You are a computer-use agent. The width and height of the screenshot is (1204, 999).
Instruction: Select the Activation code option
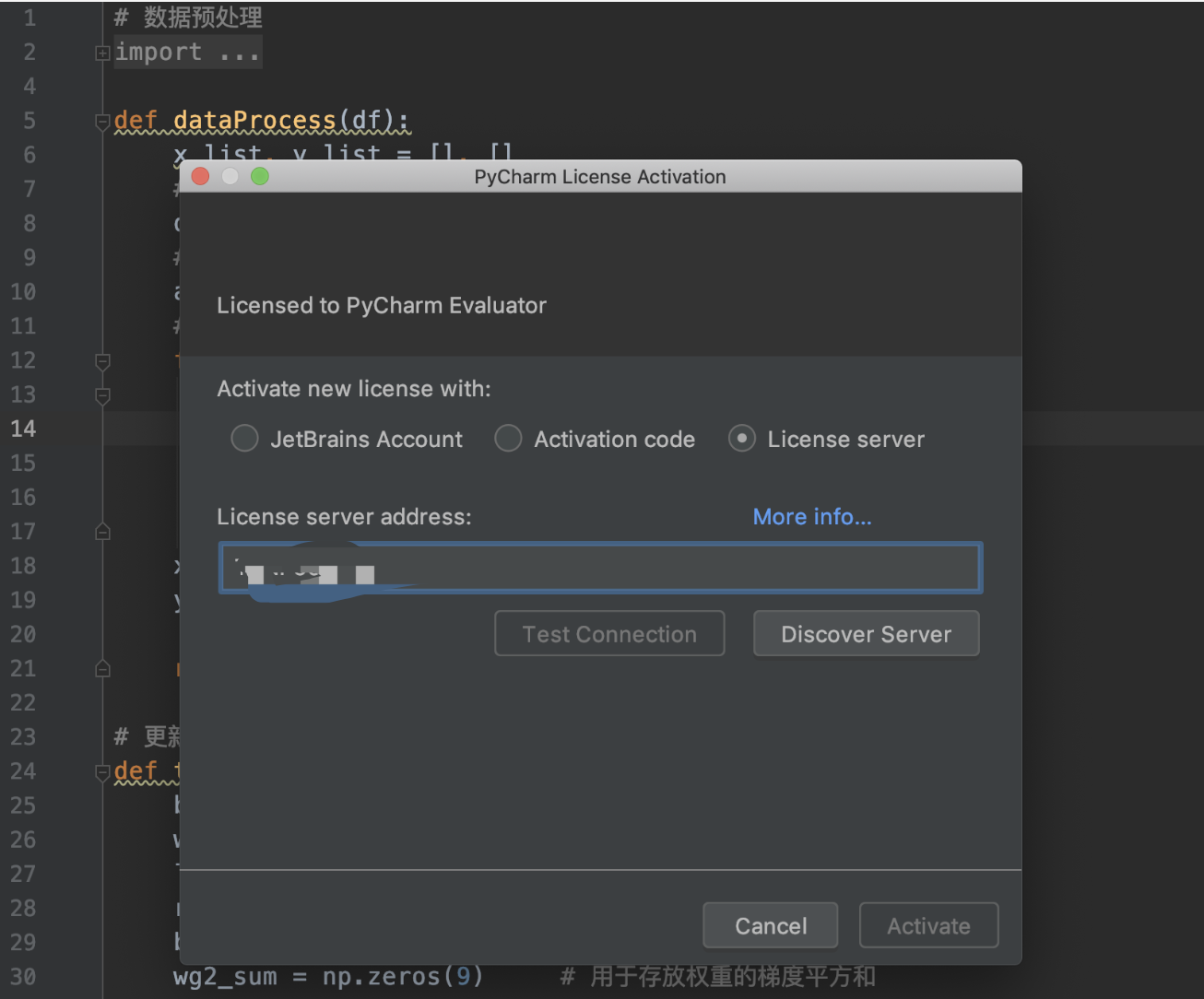point(508,439)
